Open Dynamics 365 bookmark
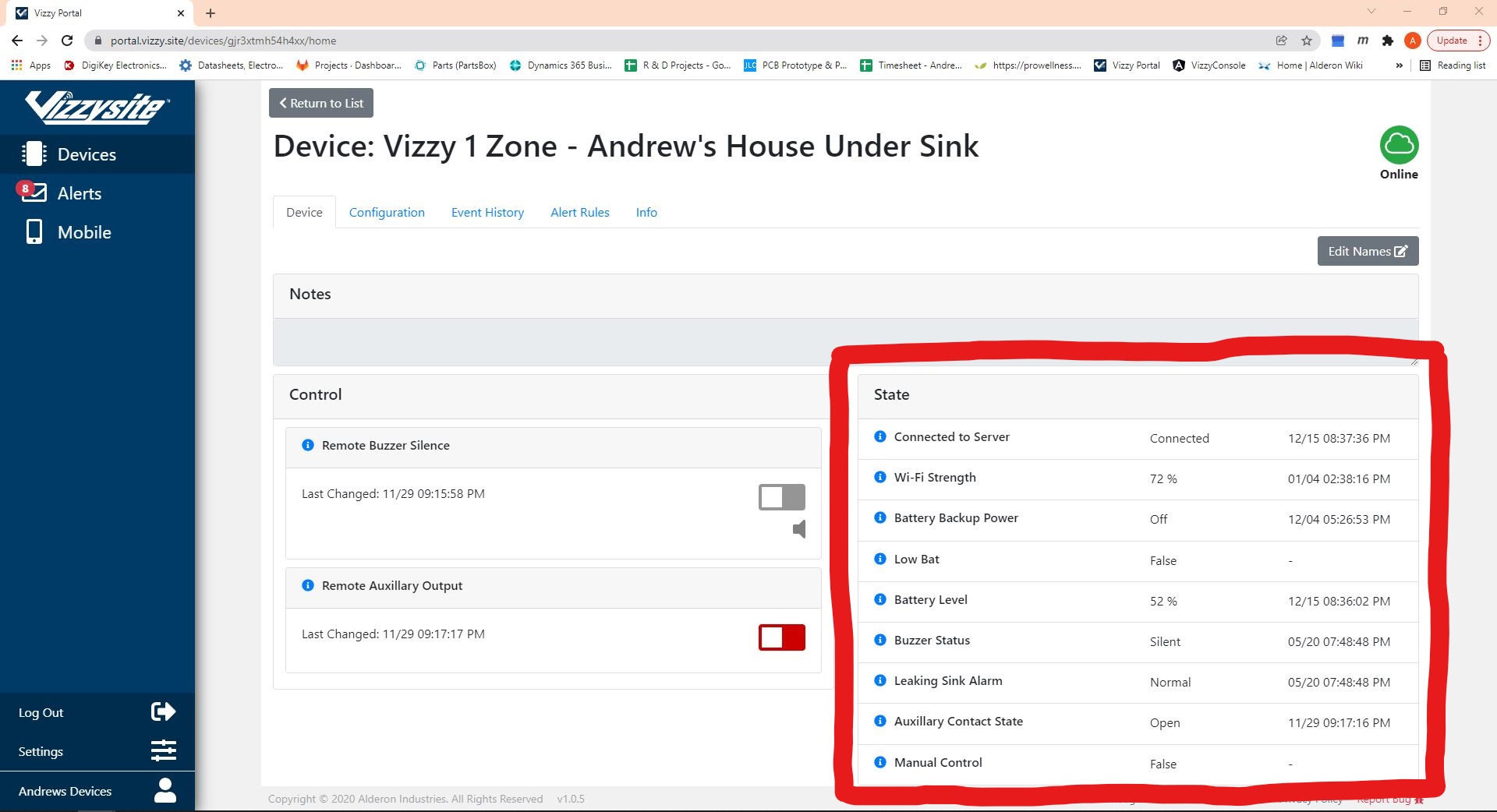This screenshot has width=1497, height=812. 561,65
